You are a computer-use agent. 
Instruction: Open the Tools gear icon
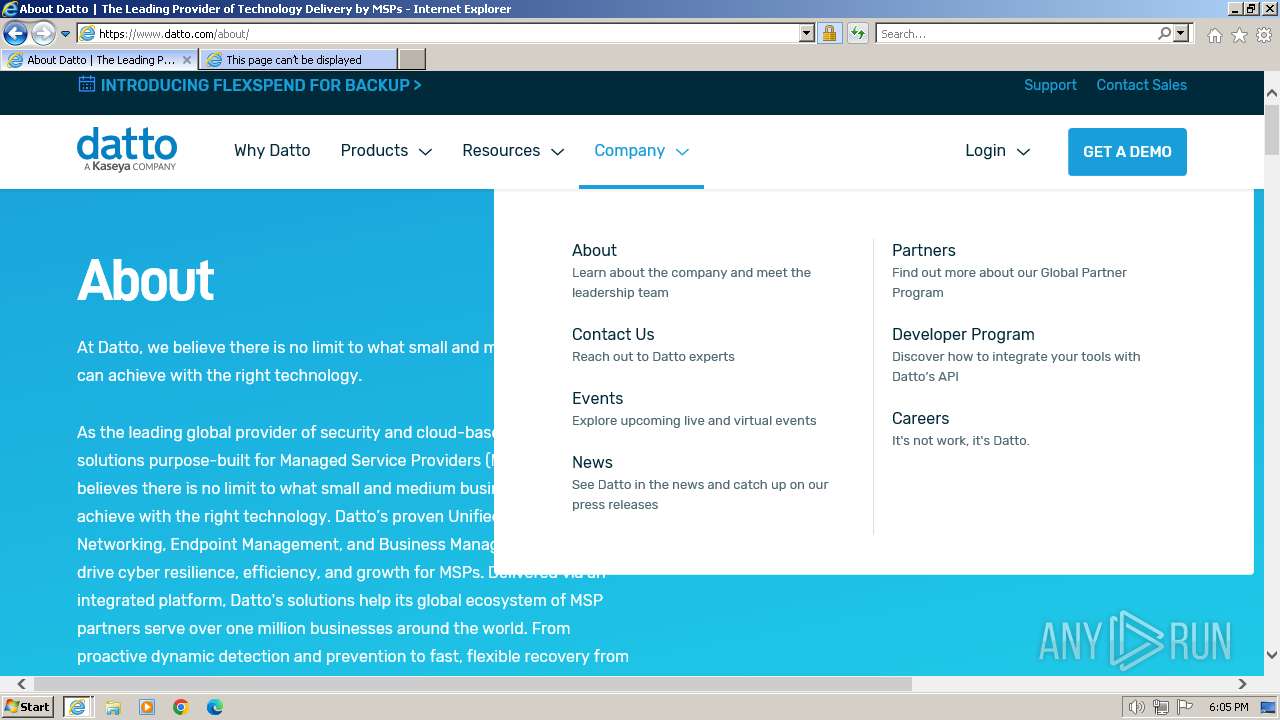(1264, 35)
